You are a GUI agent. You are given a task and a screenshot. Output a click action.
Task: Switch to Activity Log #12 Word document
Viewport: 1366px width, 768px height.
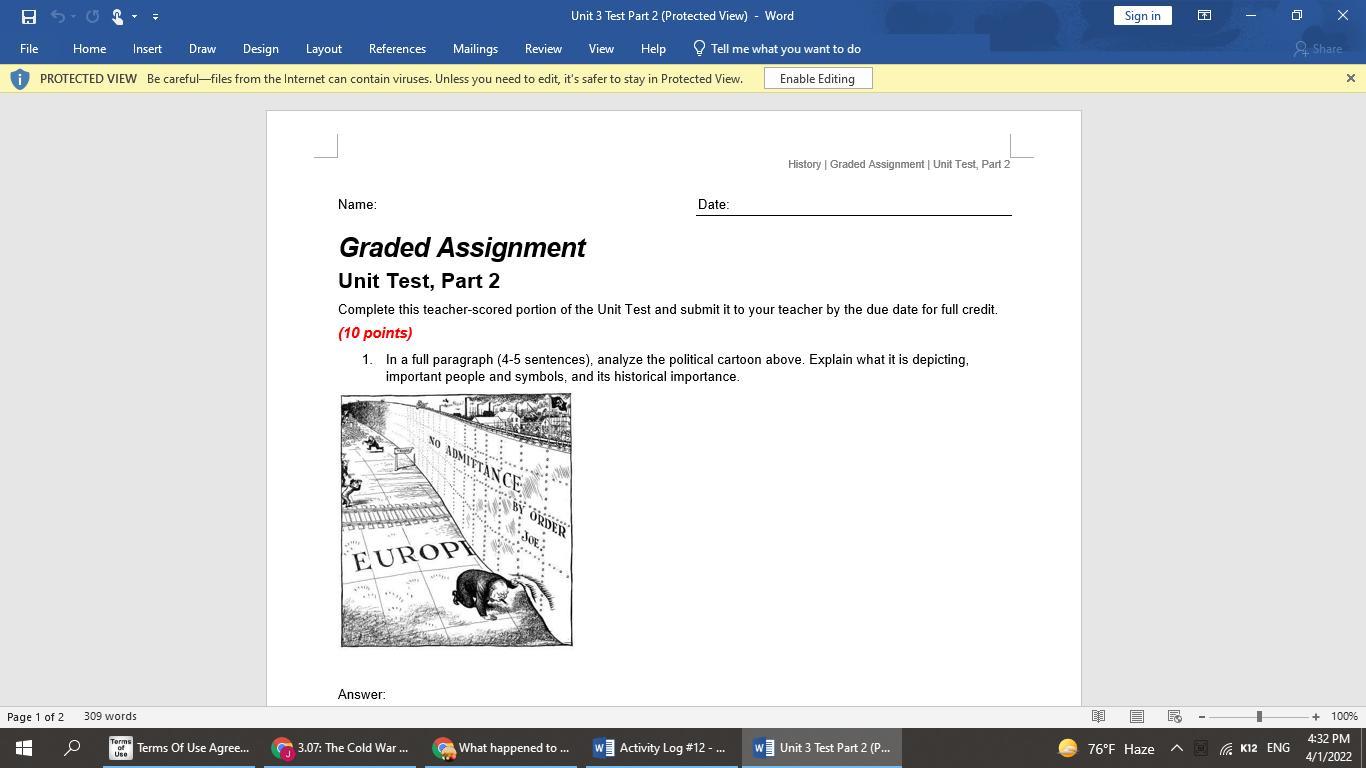coord(661,748)
